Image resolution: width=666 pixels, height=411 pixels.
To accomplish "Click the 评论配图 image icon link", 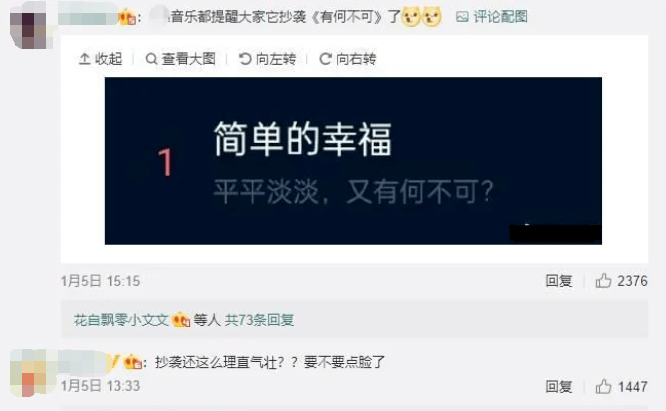I will (x=491, y=17).
